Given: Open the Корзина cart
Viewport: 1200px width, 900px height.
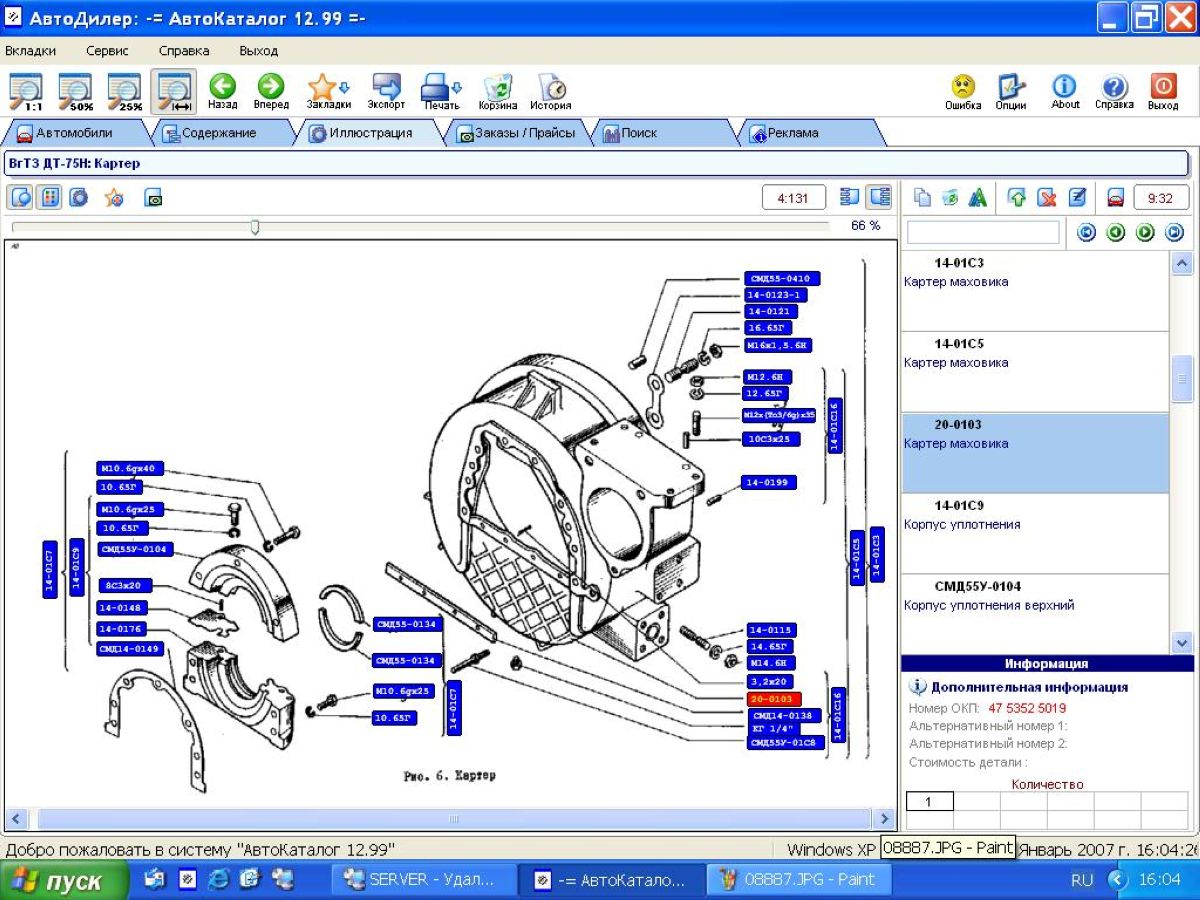Looking at the screenshot, I should pos(497,91).
